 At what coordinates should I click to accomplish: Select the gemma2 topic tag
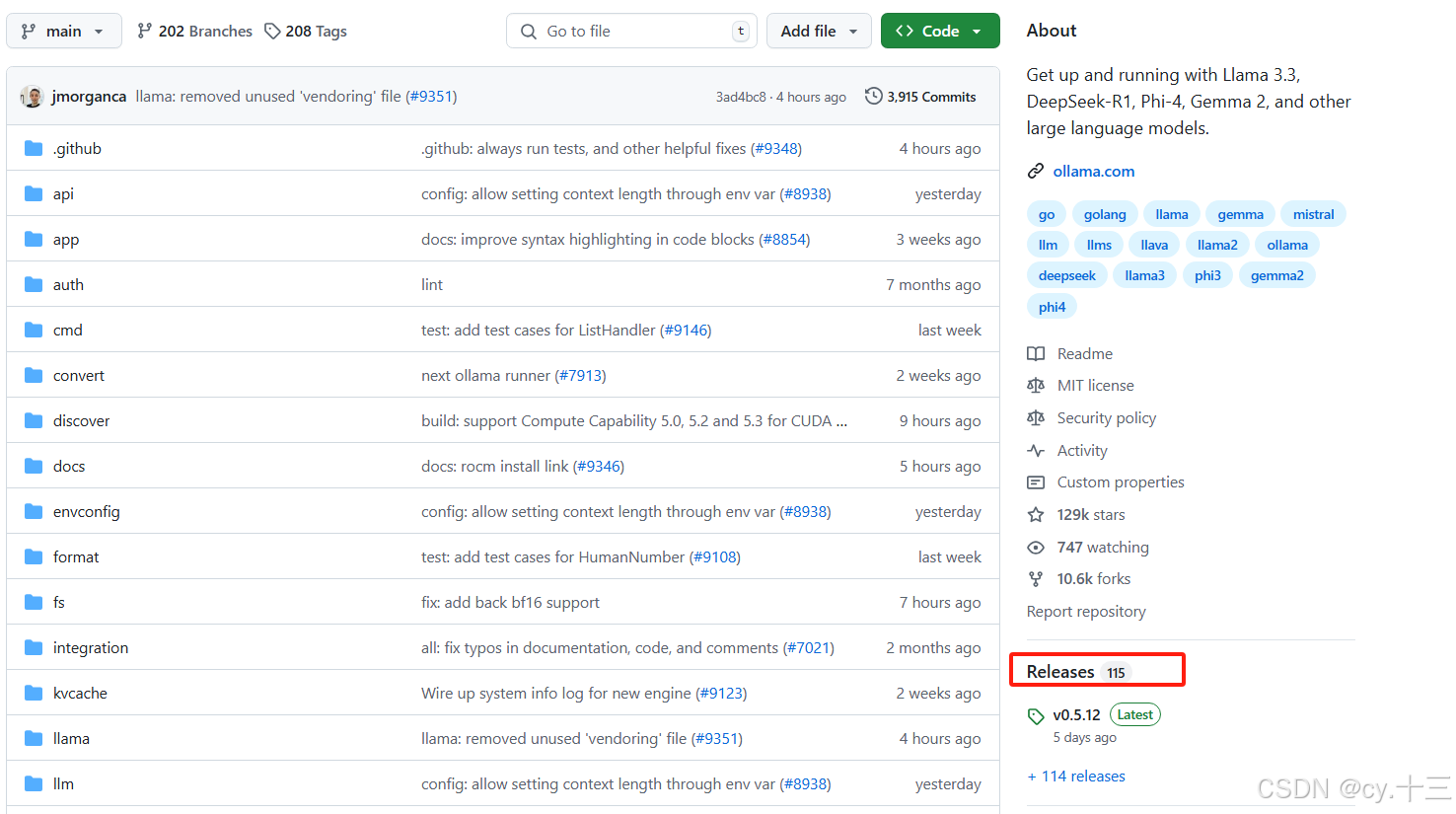1277,275
